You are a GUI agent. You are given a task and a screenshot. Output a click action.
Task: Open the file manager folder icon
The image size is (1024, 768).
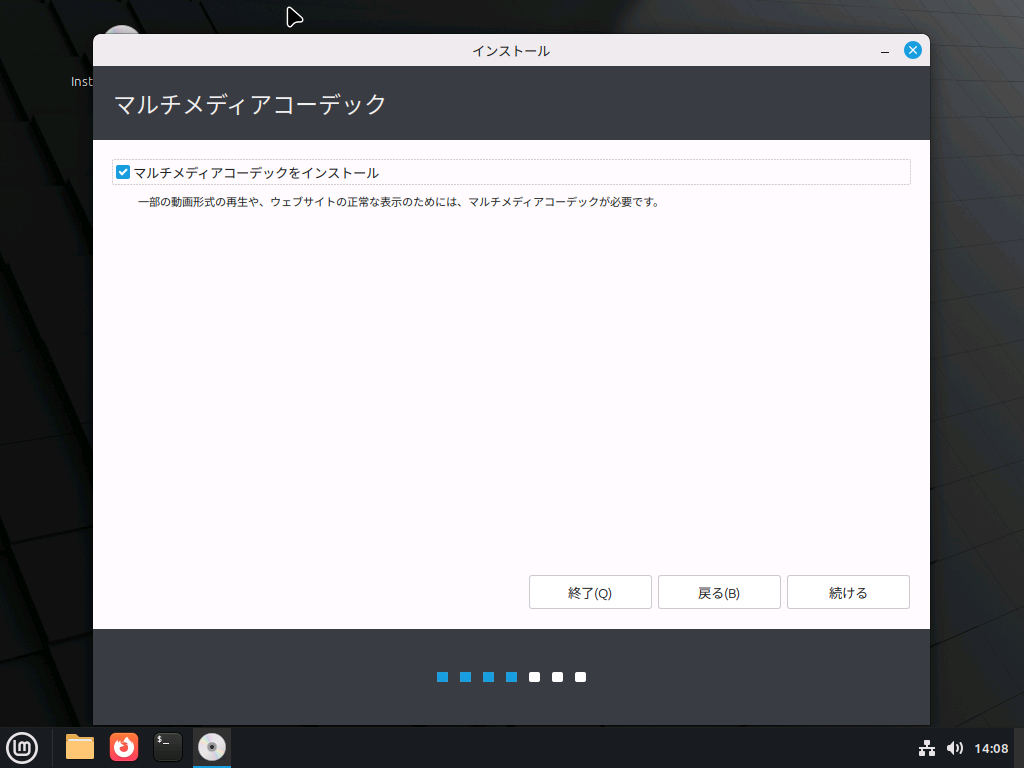(x=79, y=747)
